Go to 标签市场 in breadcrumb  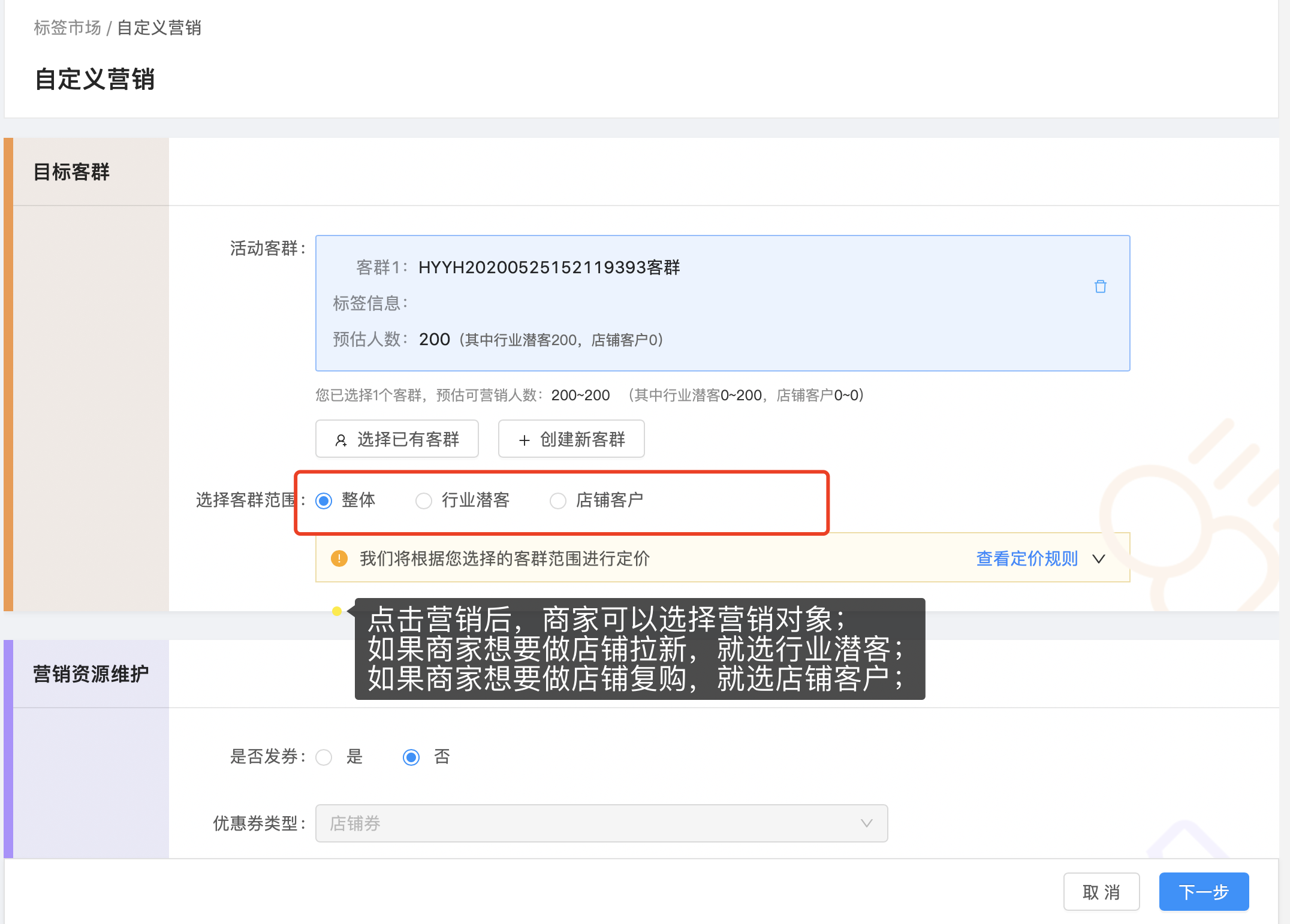(67, 28)
